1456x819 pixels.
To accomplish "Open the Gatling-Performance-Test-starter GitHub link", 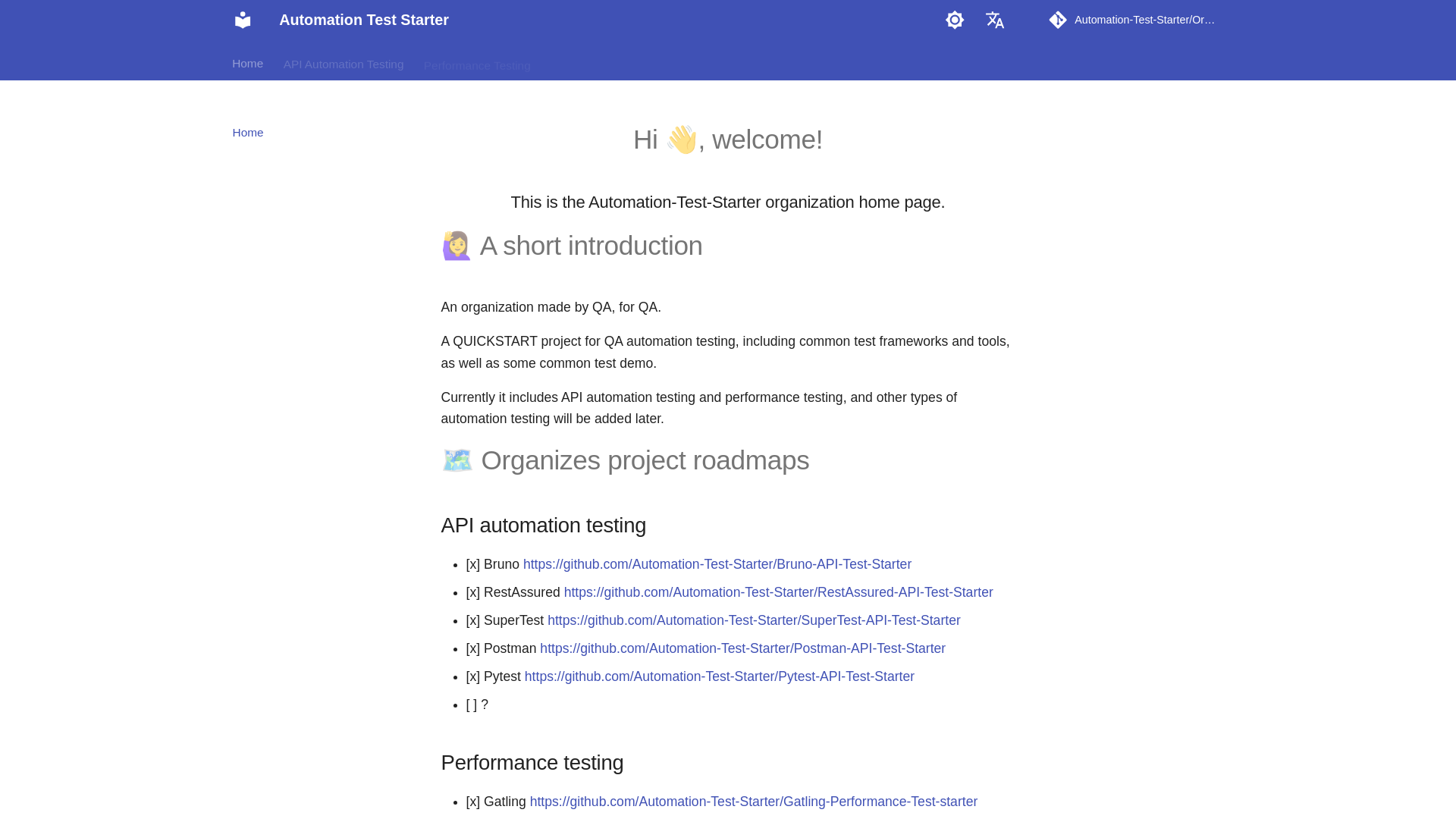I will click(x=753, y=802).
